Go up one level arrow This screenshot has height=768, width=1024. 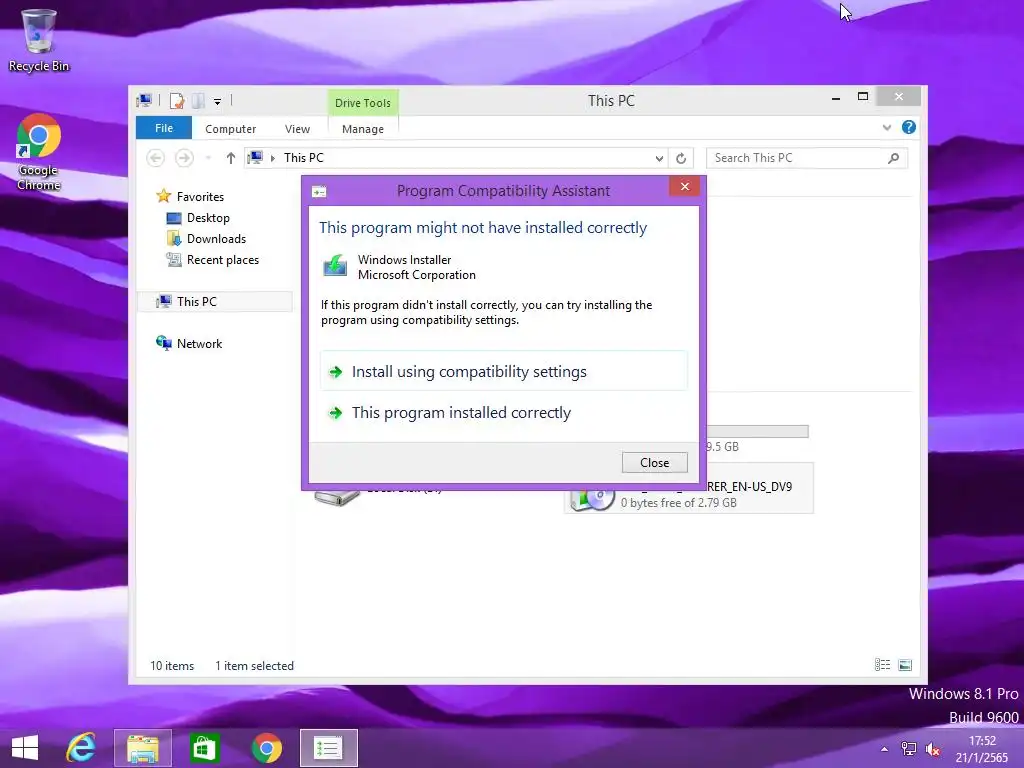231,157
